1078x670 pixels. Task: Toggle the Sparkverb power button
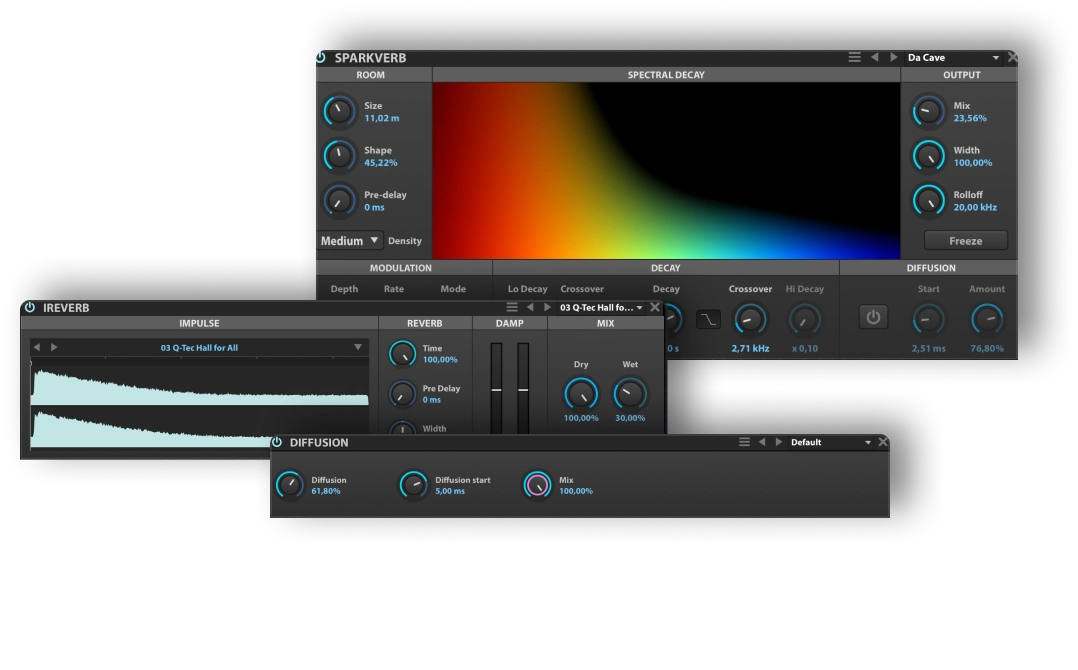click(321, 58)
